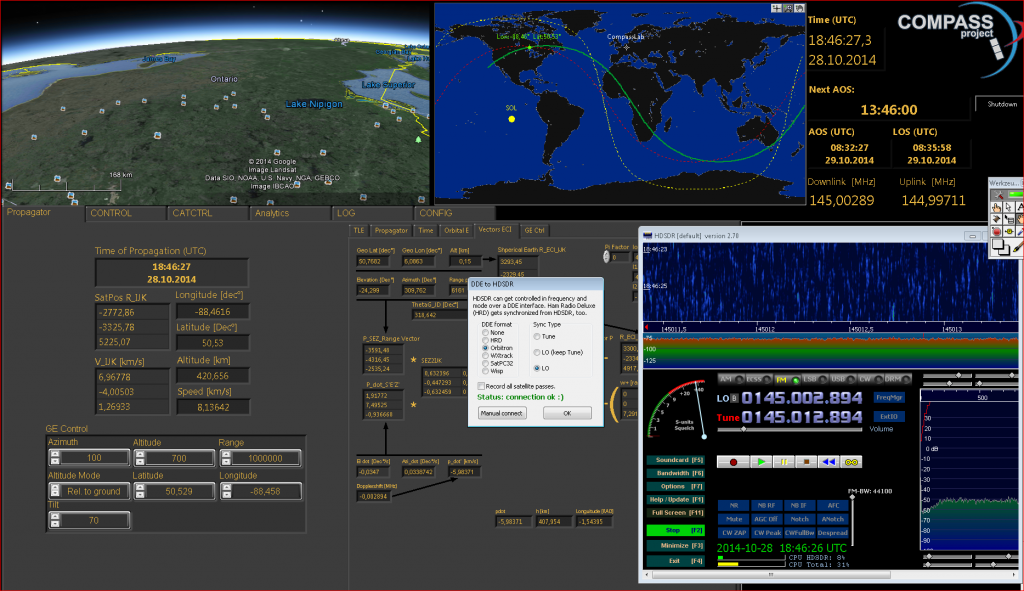This screenshot has height=591, width=1024.
Task: Click the Manual connect button
Action: (x=501, y=413)
